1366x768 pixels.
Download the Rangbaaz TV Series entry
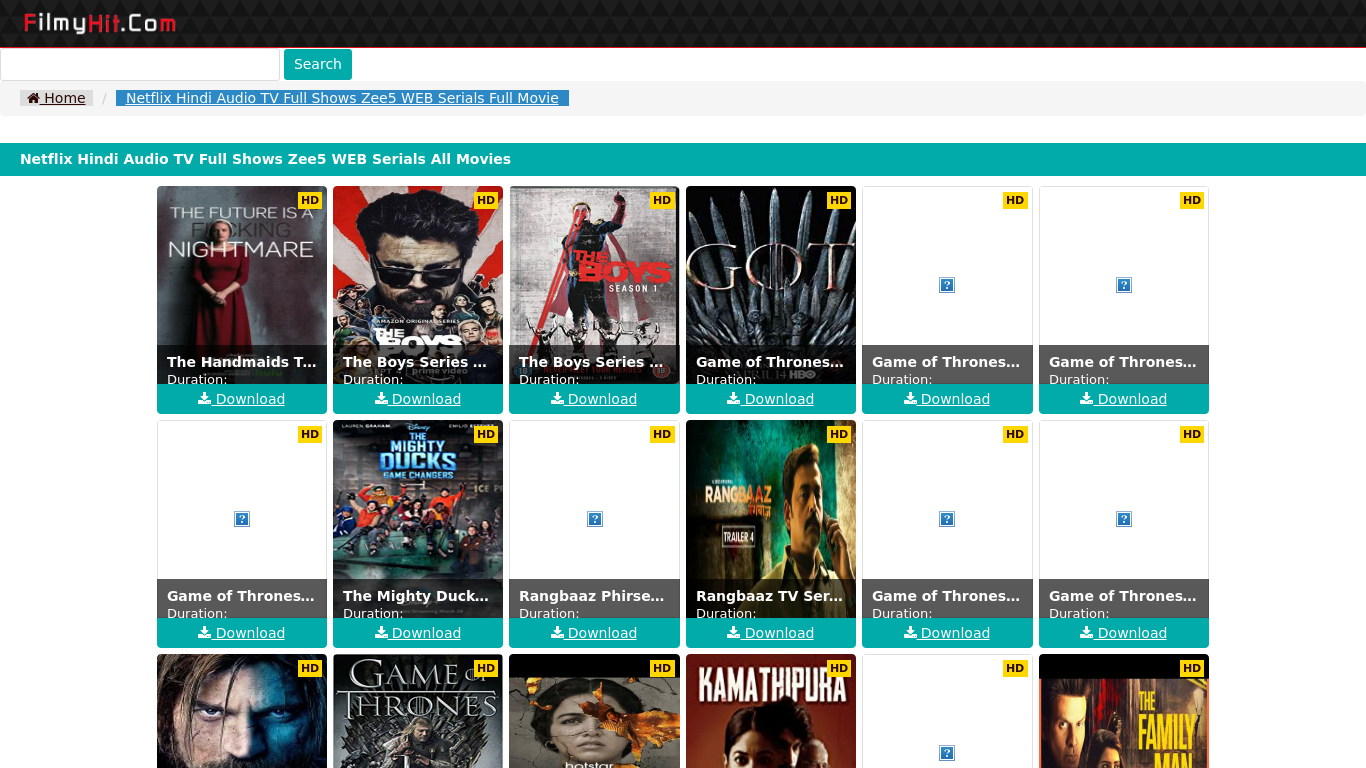(x=770, y=633)
